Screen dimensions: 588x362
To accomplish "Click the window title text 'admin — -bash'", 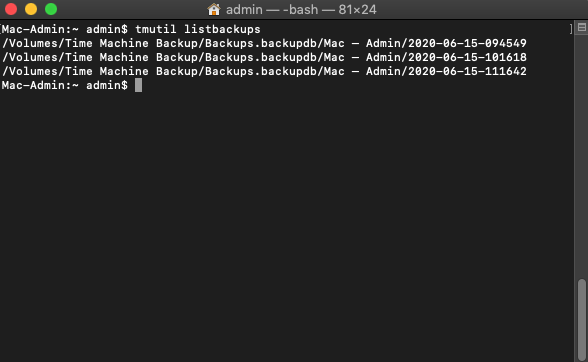I will [x=272, y=9].
